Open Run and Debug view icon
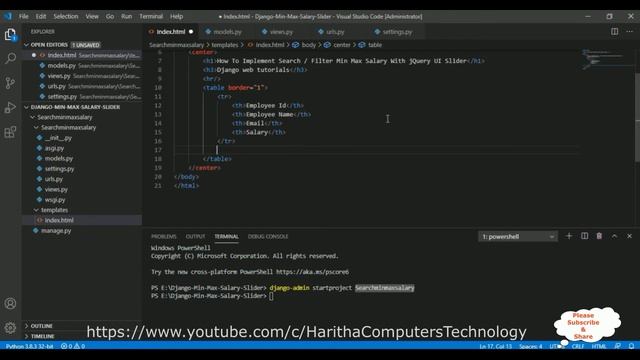 click(x=10, y=108)
